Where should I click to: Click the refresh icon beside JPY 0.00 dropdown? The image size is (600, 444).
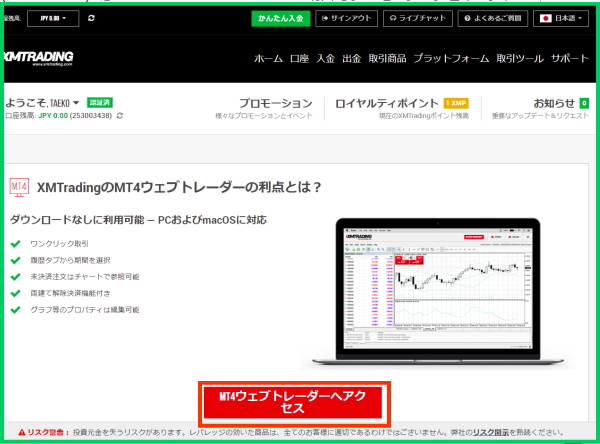pyautogui.click(x=91, y=18)
